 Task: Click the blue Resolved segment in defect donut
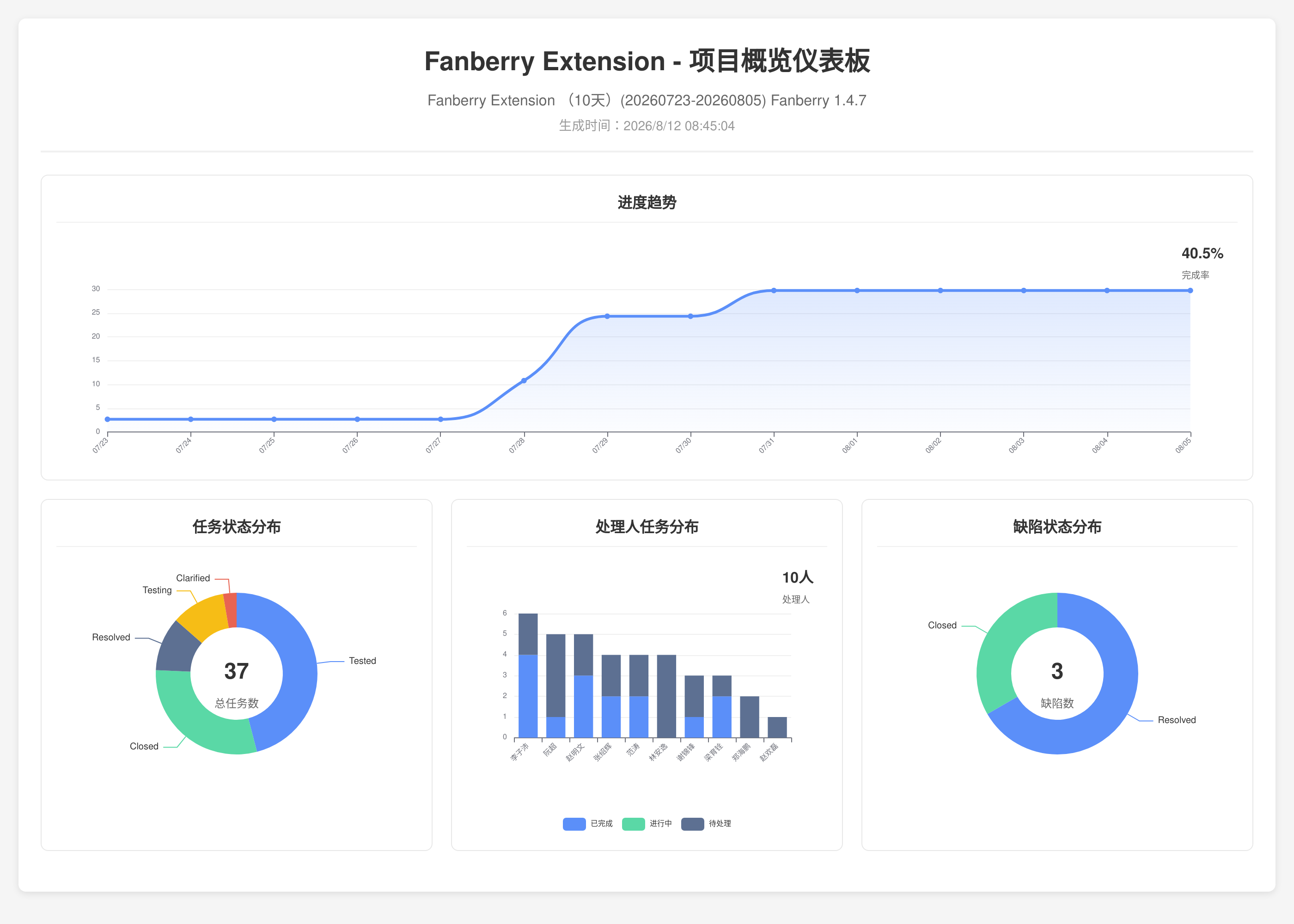tap(1112, 705)
